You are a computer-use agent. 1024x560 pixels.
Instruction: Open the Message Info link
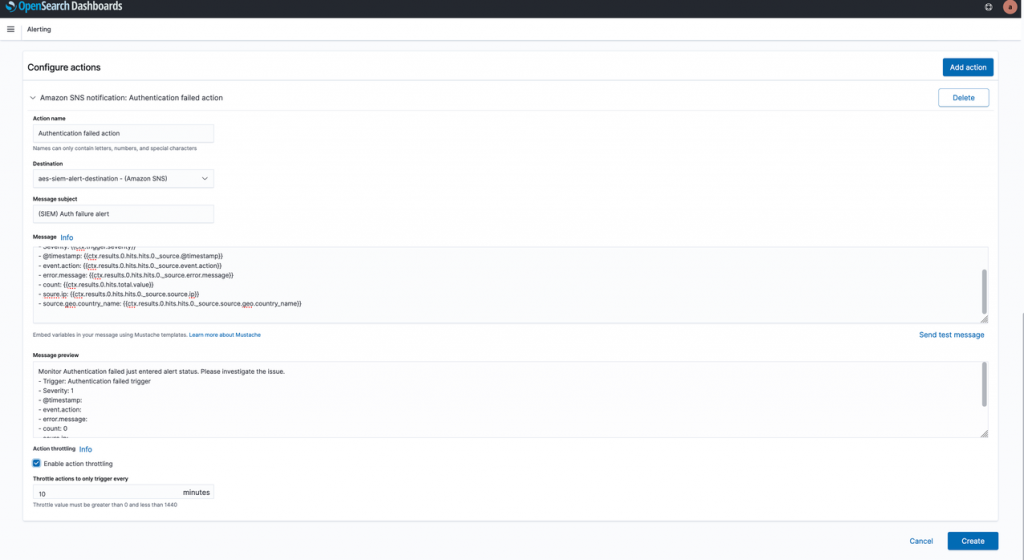tap(67, 238)
